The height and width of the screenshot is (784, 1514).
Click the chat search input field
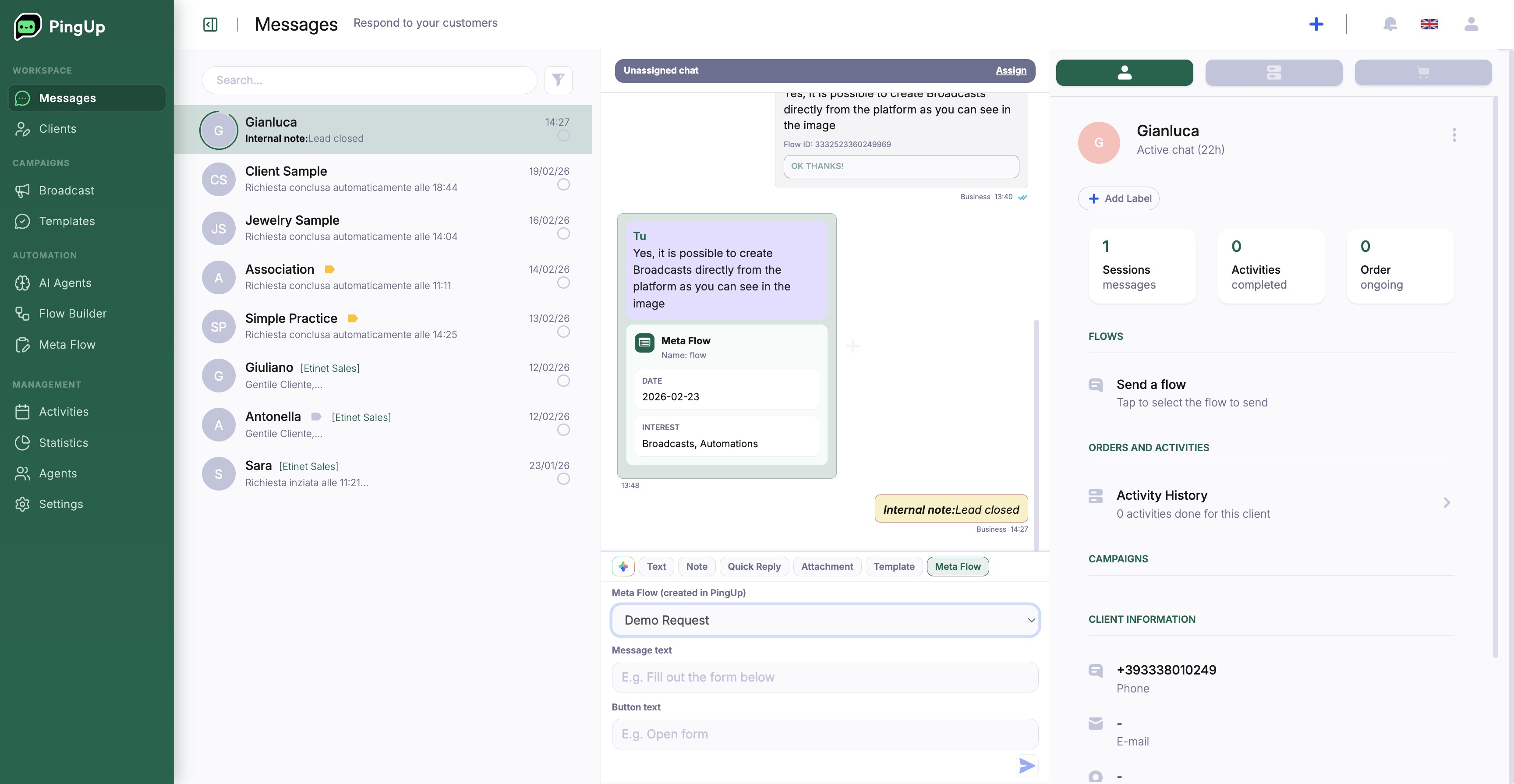[369, 80]
